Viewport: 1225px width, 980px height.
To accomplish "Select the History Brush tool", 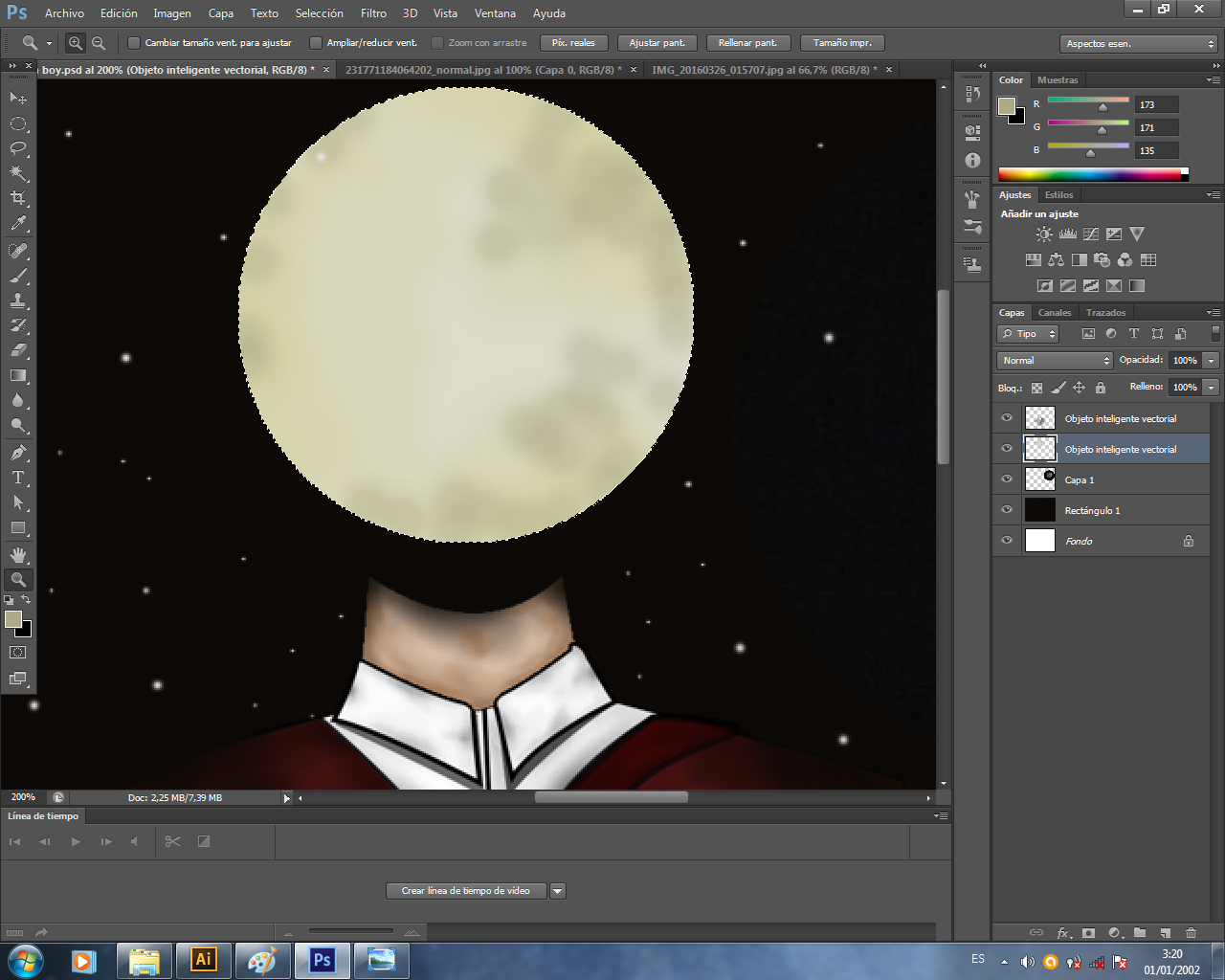I will (x=18, y=325).
